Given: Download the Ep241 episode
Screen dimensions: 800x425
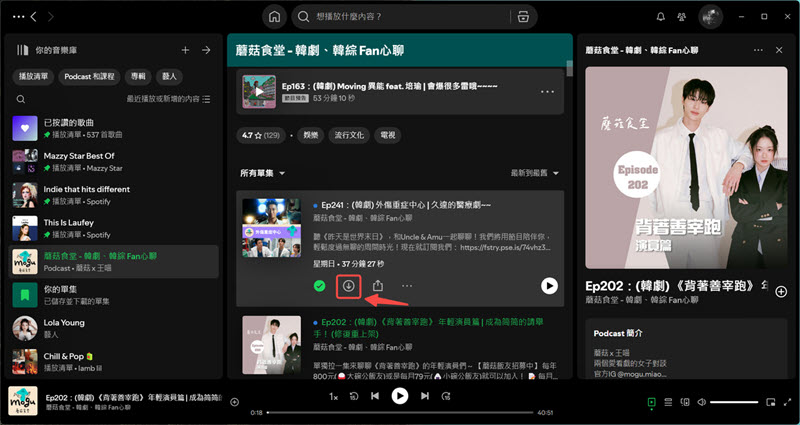Looking at the screenshot, I should pyautogui.click(x=348, y=286).
